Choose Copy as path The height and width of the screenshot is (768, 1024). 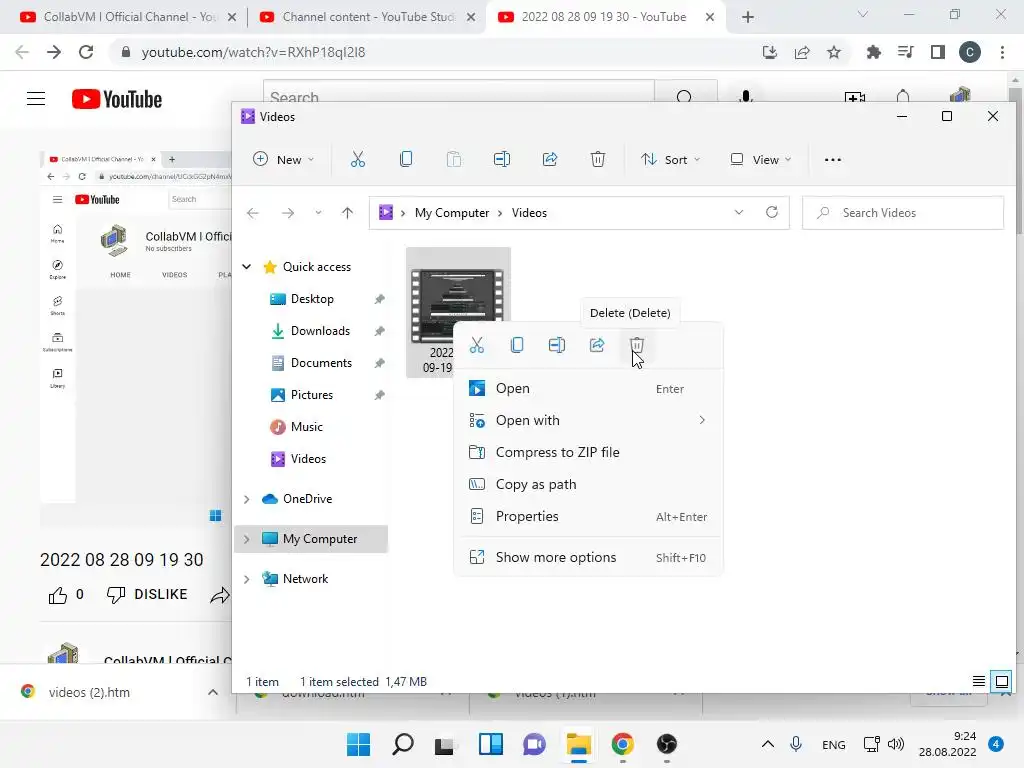click(588, 485)
